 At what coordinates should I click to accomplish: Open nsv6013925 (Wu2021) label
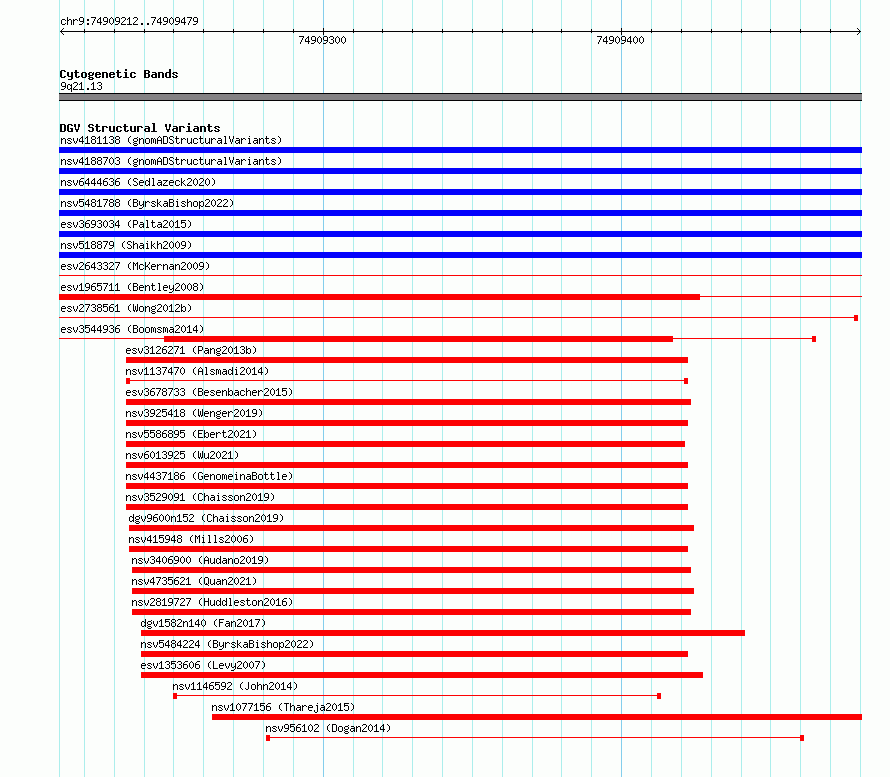tap(182, 455)
